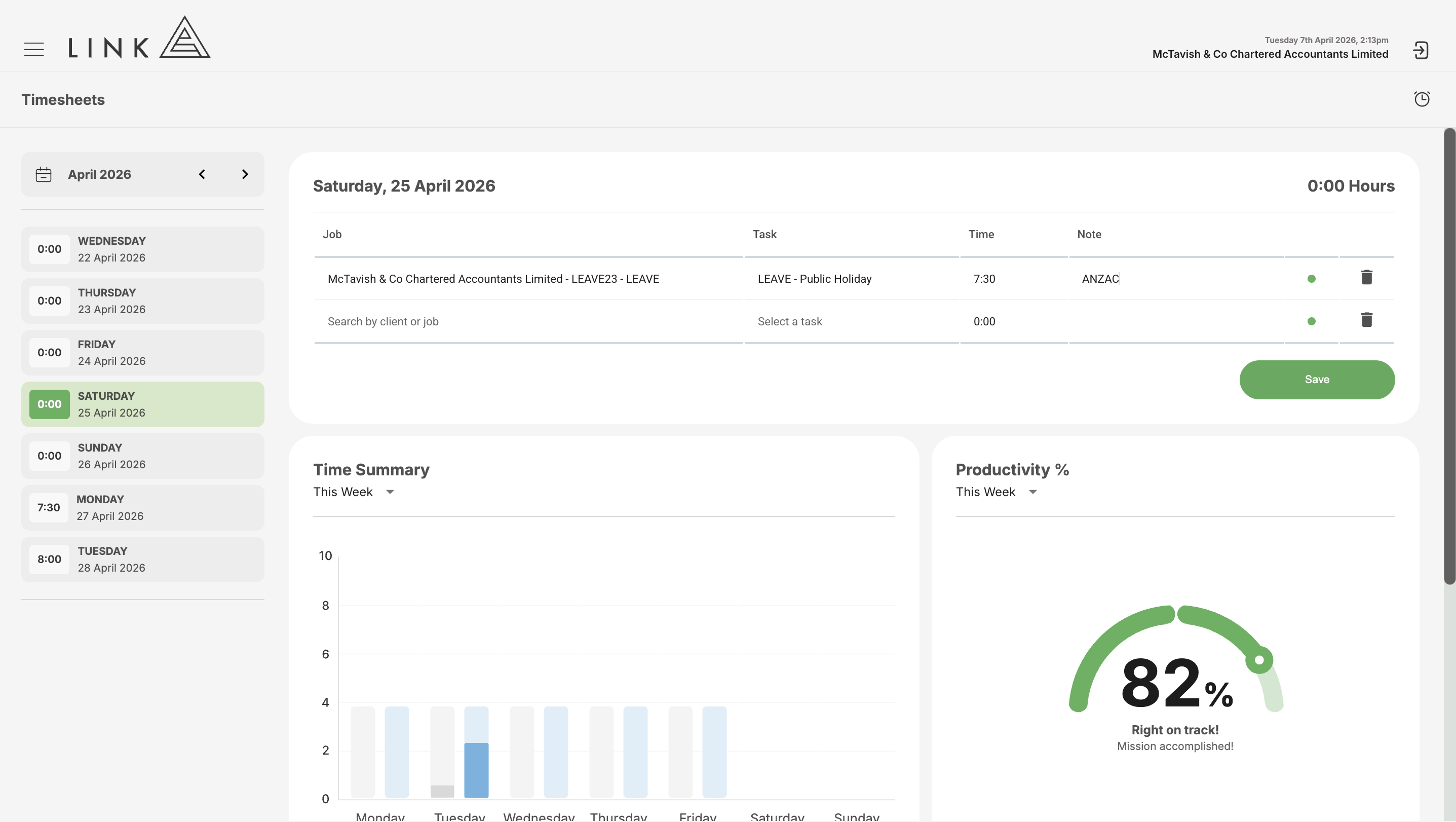Image resolution: width=1456 pixels, height=822 pixels.
Task: Toggle green status dot on empty row
Action: pyautogui.click(x=1311, y=322)
